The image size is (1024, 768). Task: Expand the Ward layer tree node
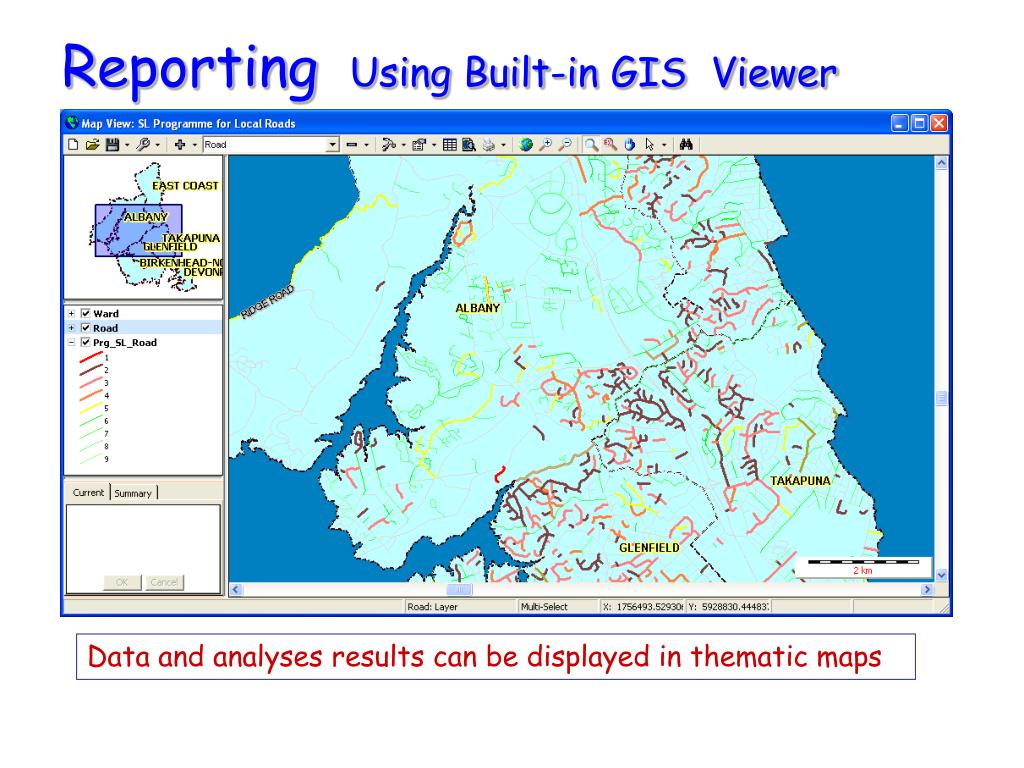72,314
